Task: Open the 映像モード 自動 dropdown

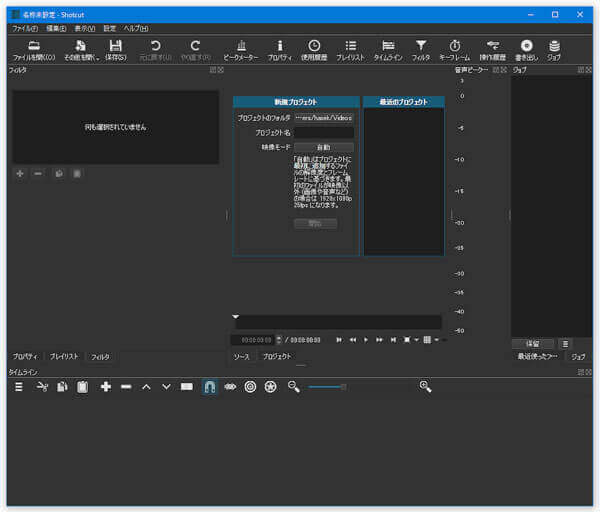Action: tap(323, 147)
